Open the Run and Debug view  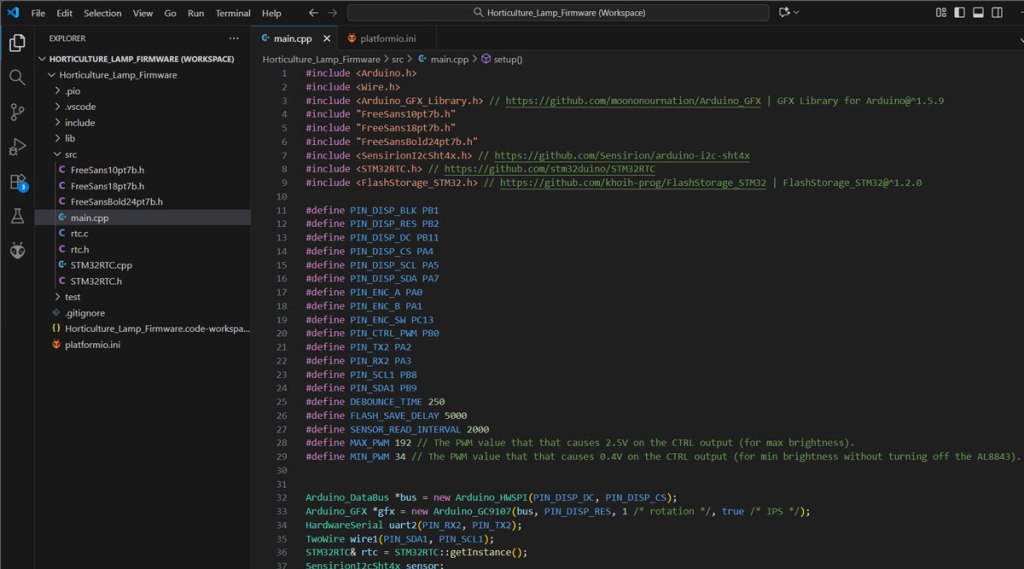17,147
